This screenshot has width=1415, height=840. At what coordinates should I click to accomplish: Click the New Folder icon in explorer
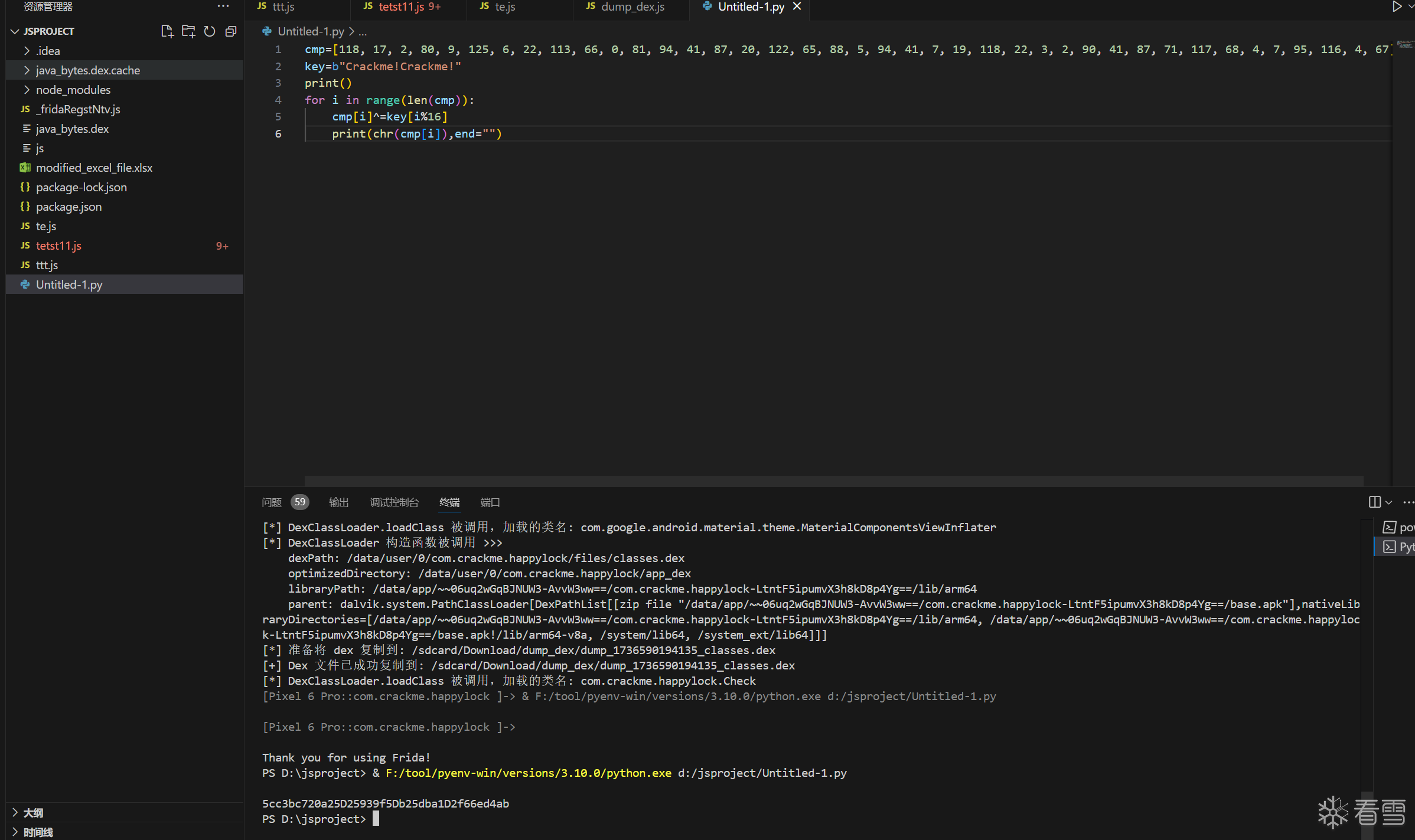(x=188, y=31)
